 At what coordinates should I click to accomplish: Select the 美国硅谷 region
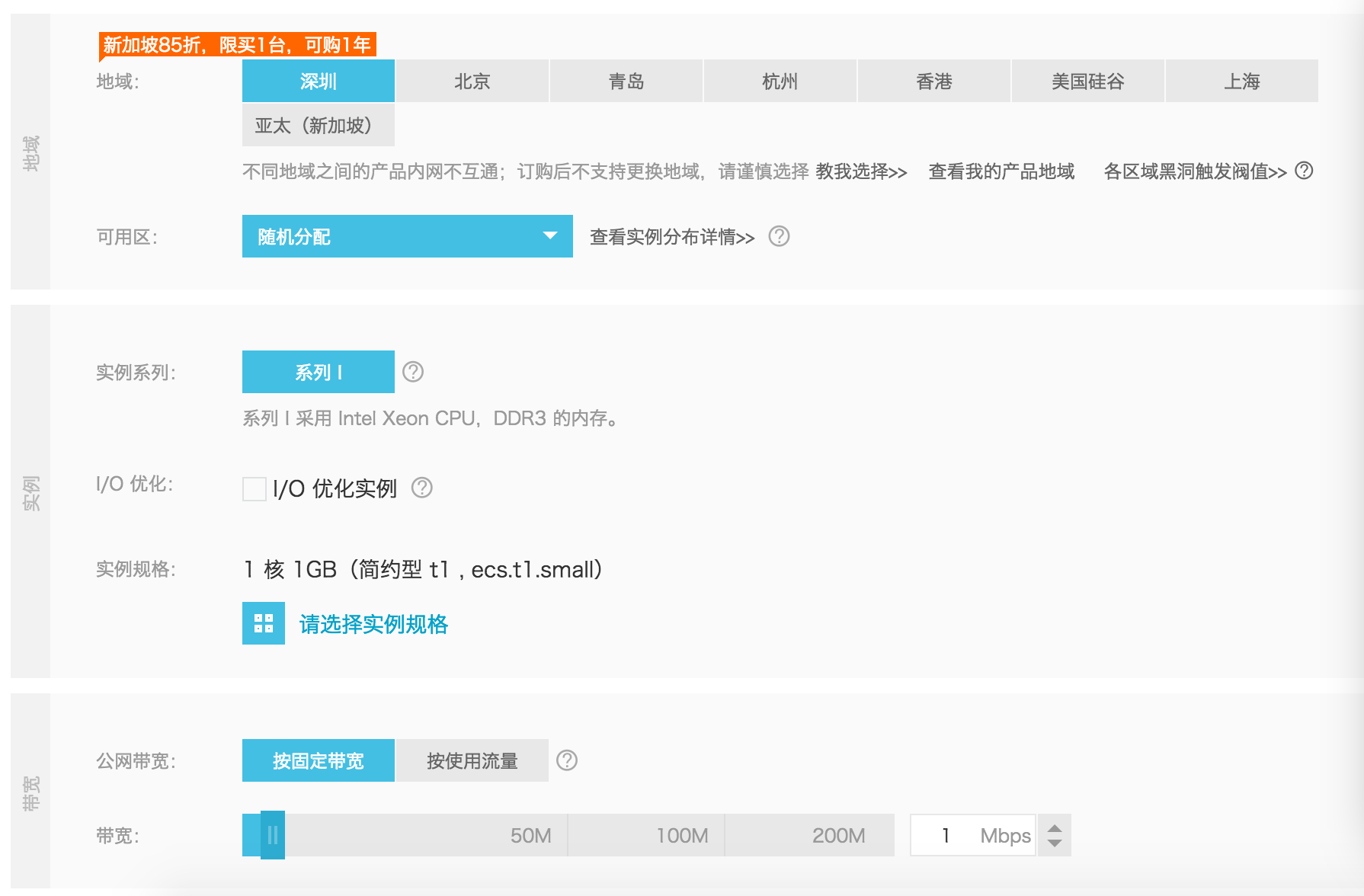coord(1088,81)
